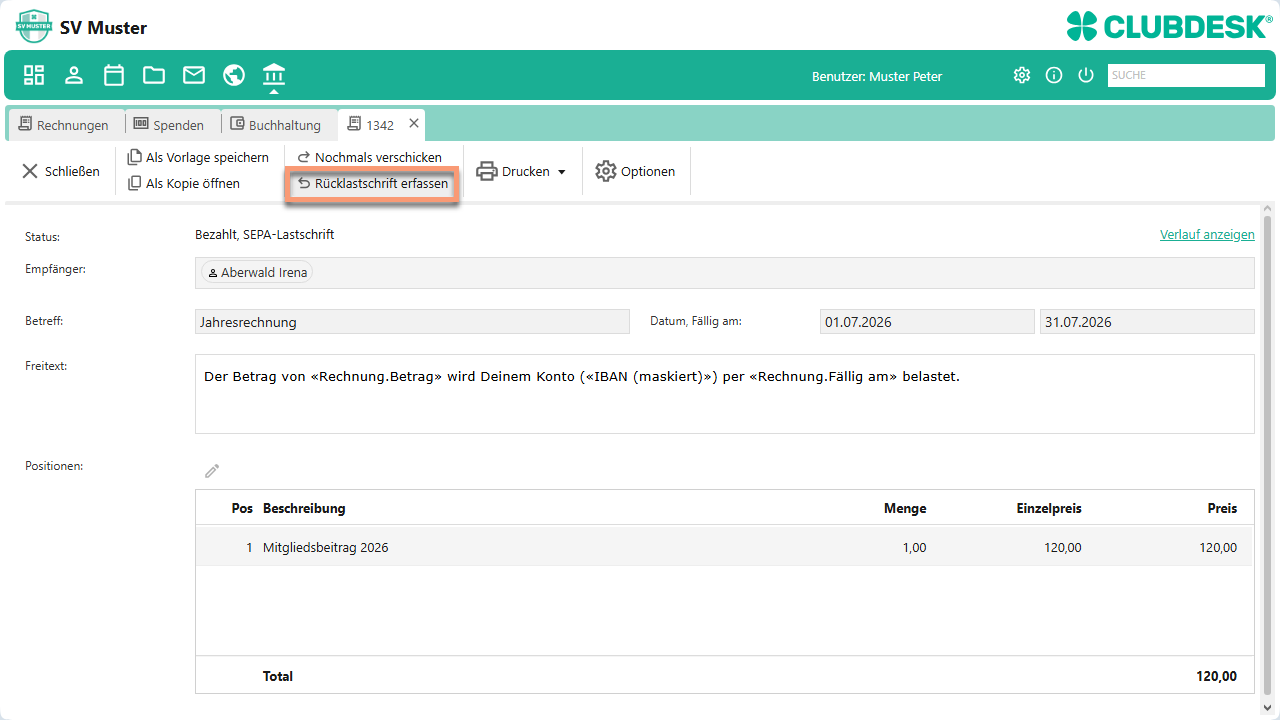This screenshot has width=1280, height=720.
Task: Click the Aberwald Irena recipient chip
Action: pos(257,272)
